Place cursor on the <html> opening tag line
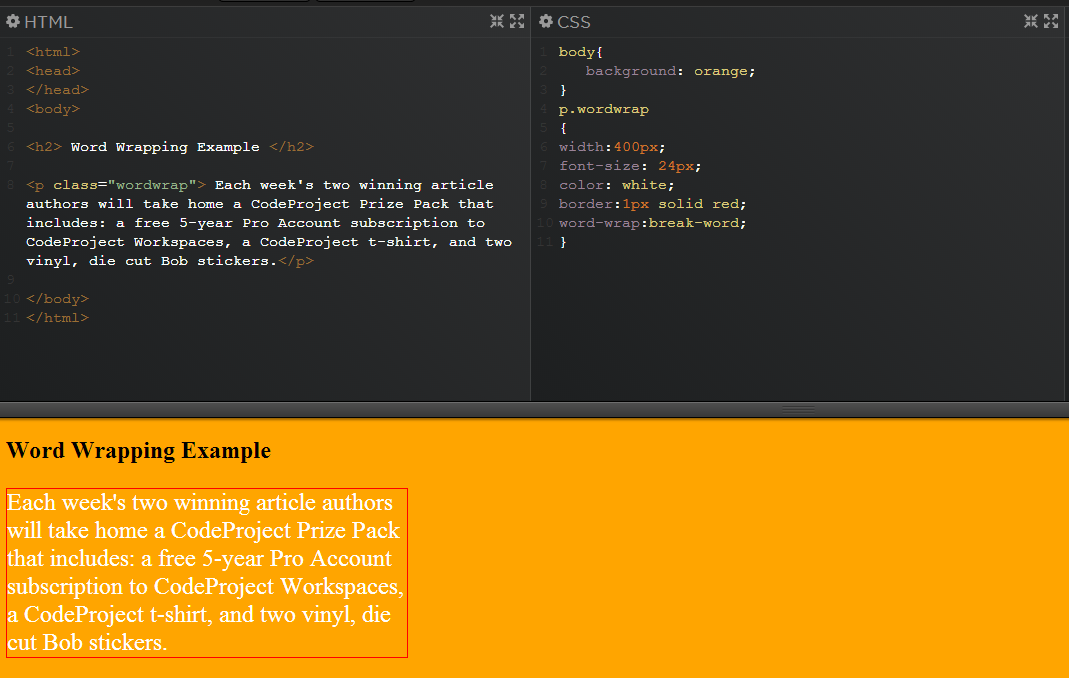 coord(53,52)
